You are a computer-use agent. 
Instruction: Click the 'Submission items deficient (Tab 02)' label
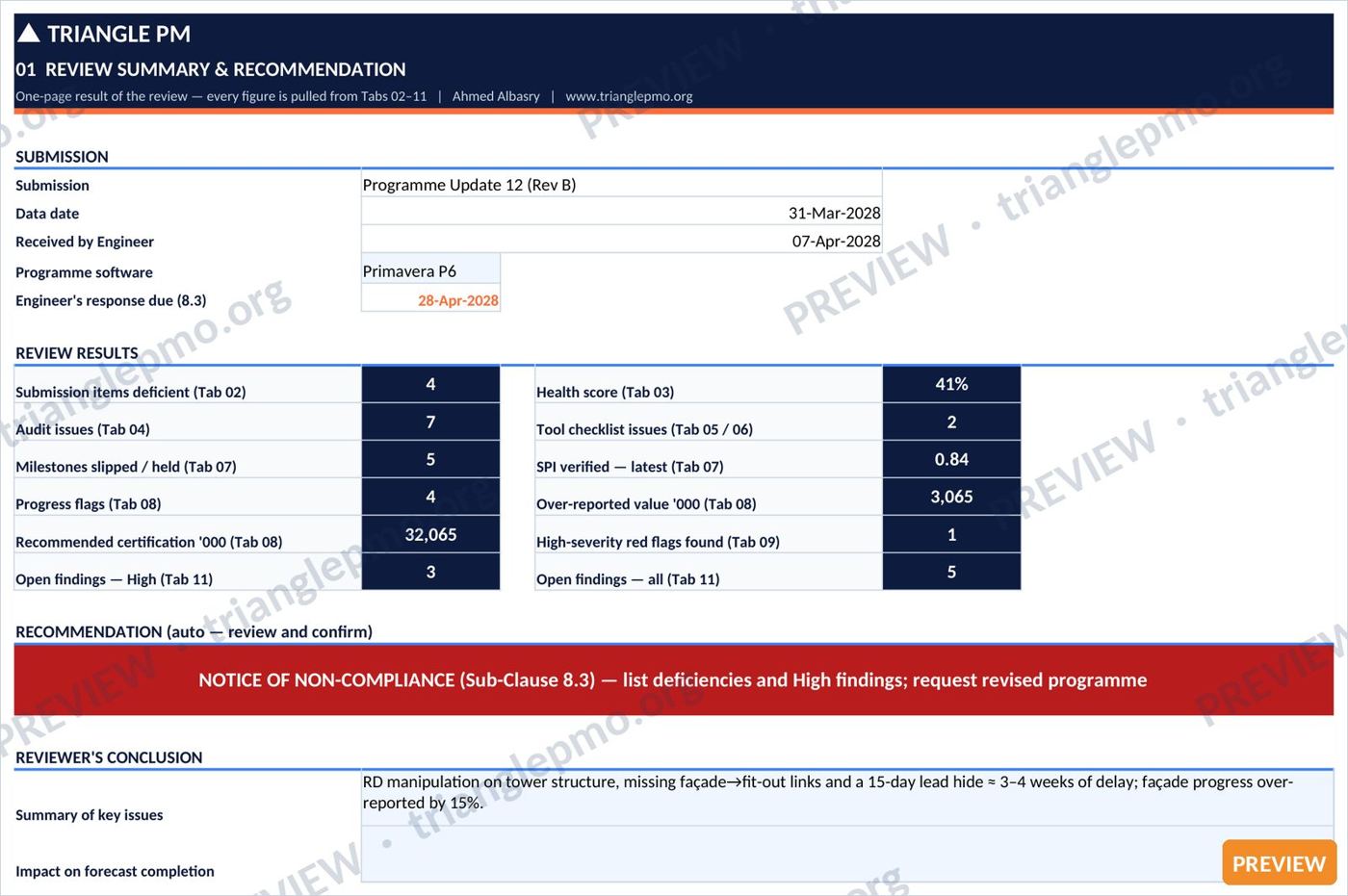point(131,392)
